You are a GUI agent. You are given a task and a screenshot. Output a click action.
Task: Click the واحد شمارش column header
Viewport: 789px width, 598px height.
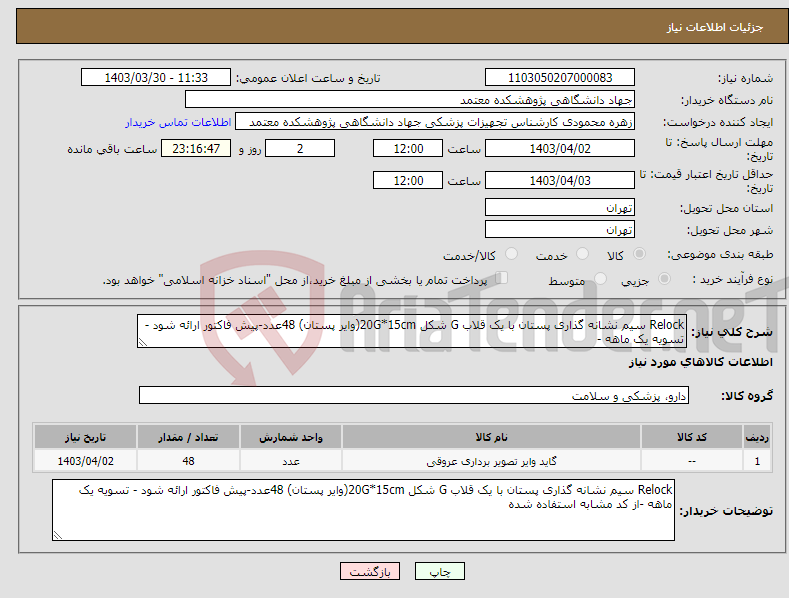(291, 437)
